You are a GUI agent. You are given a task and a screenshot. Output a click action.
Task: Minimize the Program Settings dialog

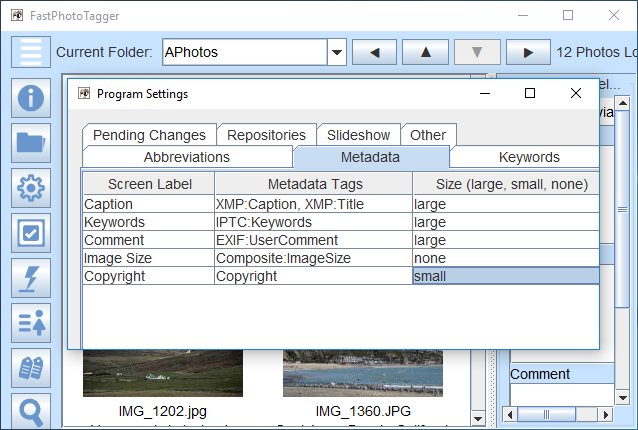485,93
